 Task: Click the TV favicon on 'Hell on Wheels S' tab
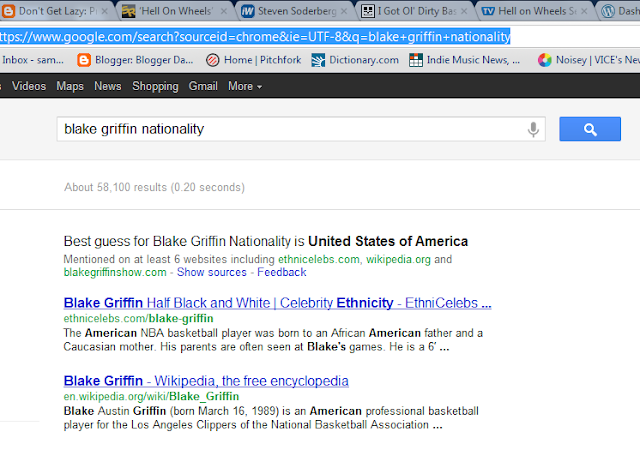488,11
